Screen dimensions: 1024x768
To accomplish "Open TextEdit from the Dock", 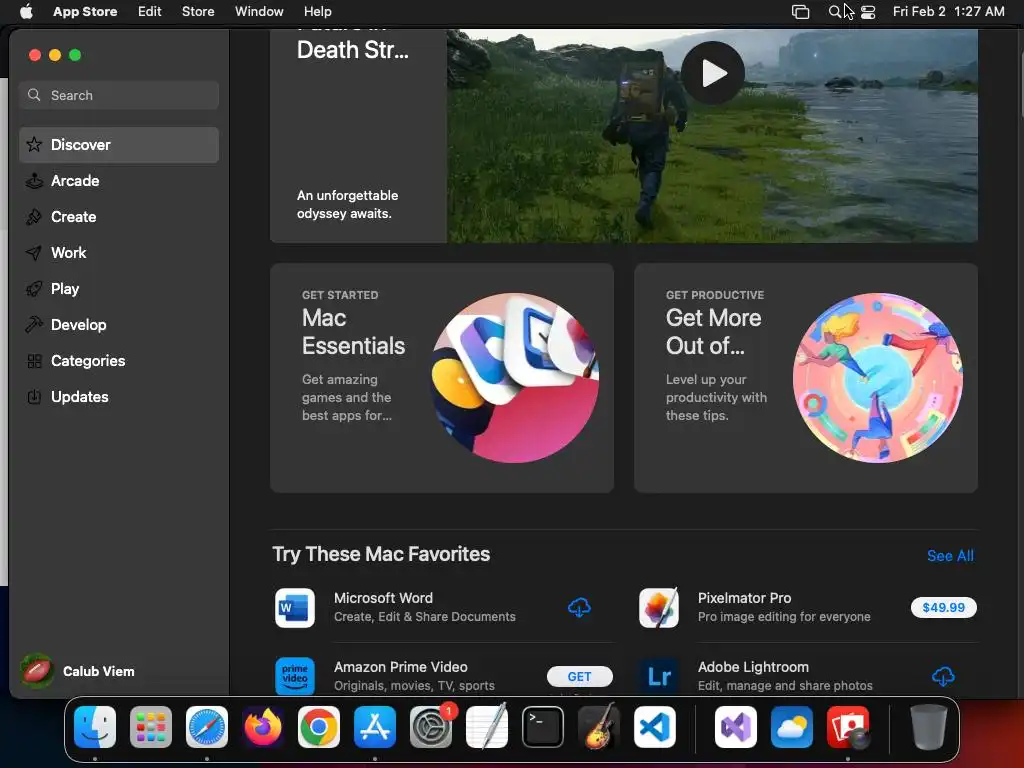I will [x=487, y=727].
